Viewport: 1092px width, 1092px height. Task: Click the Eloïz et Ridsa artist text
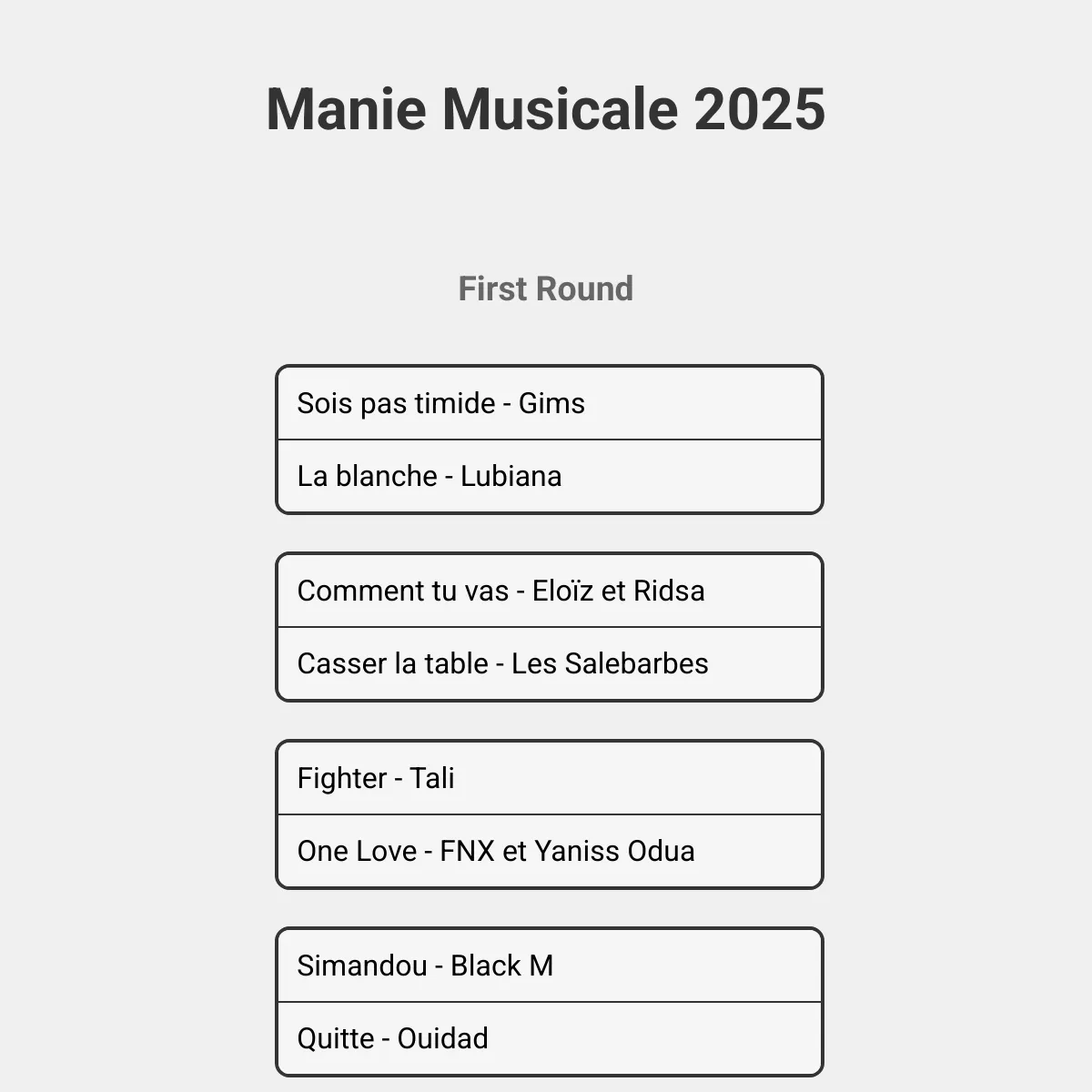tap(619, 591)
